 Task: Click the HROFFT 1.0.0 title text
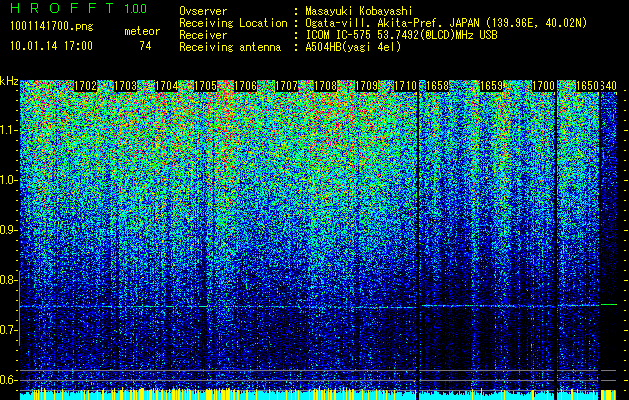point(79,8)
